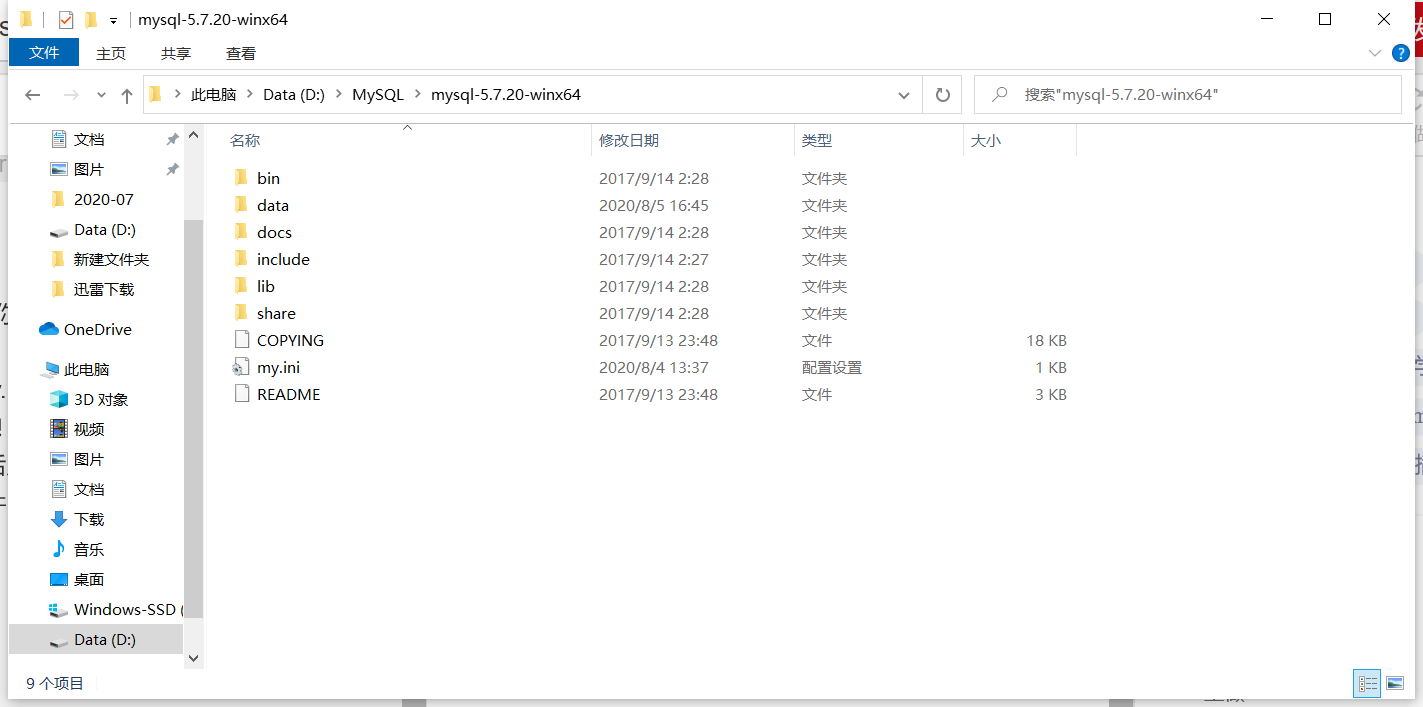Click the README file name
The height and width of the screenshot is (707, 1423).
[x=289, y=394]
